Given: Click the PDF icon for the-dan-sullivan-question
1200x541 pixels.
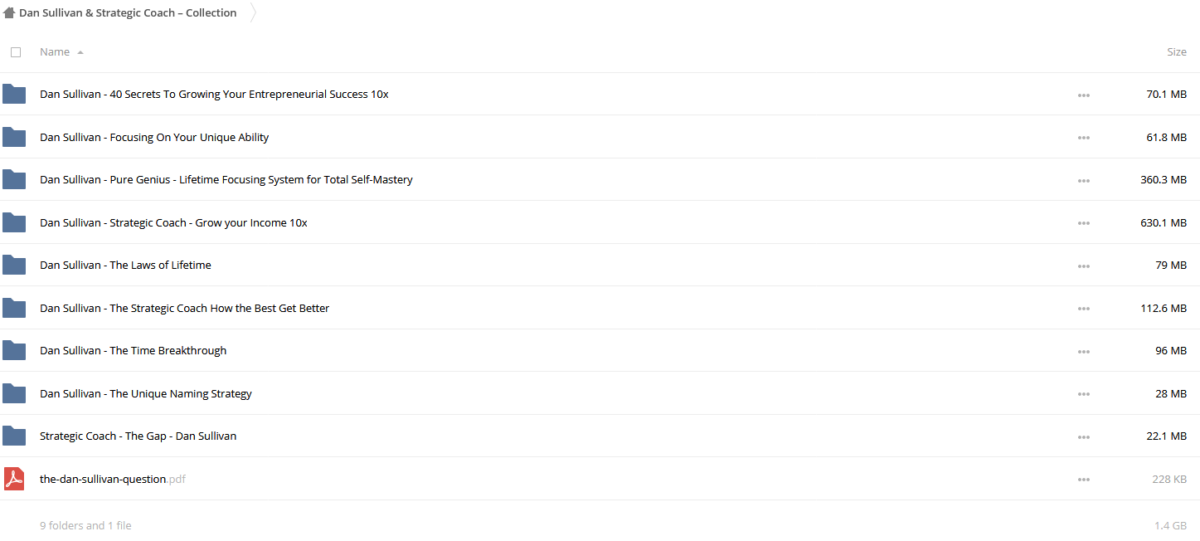Looking at the screenshot, I should (14, 479).
